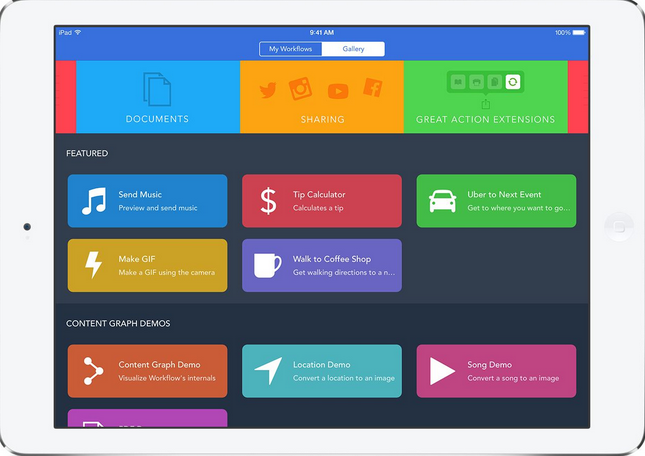This screenshot has height=456, width=645.
Task: Switch to the My Workflows tab
Action: [290, 49]
